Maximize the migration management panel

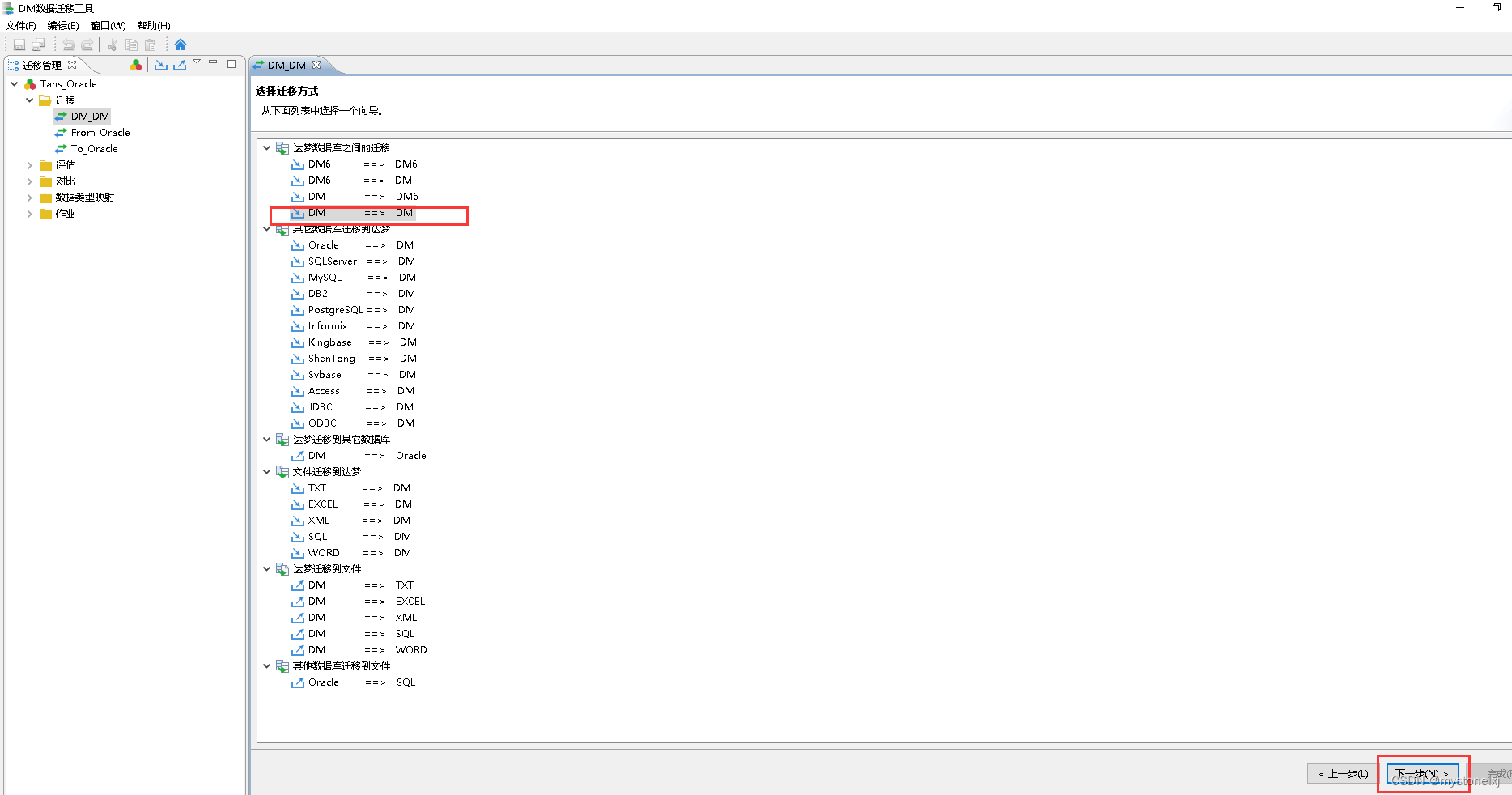[x=231, y=63]
